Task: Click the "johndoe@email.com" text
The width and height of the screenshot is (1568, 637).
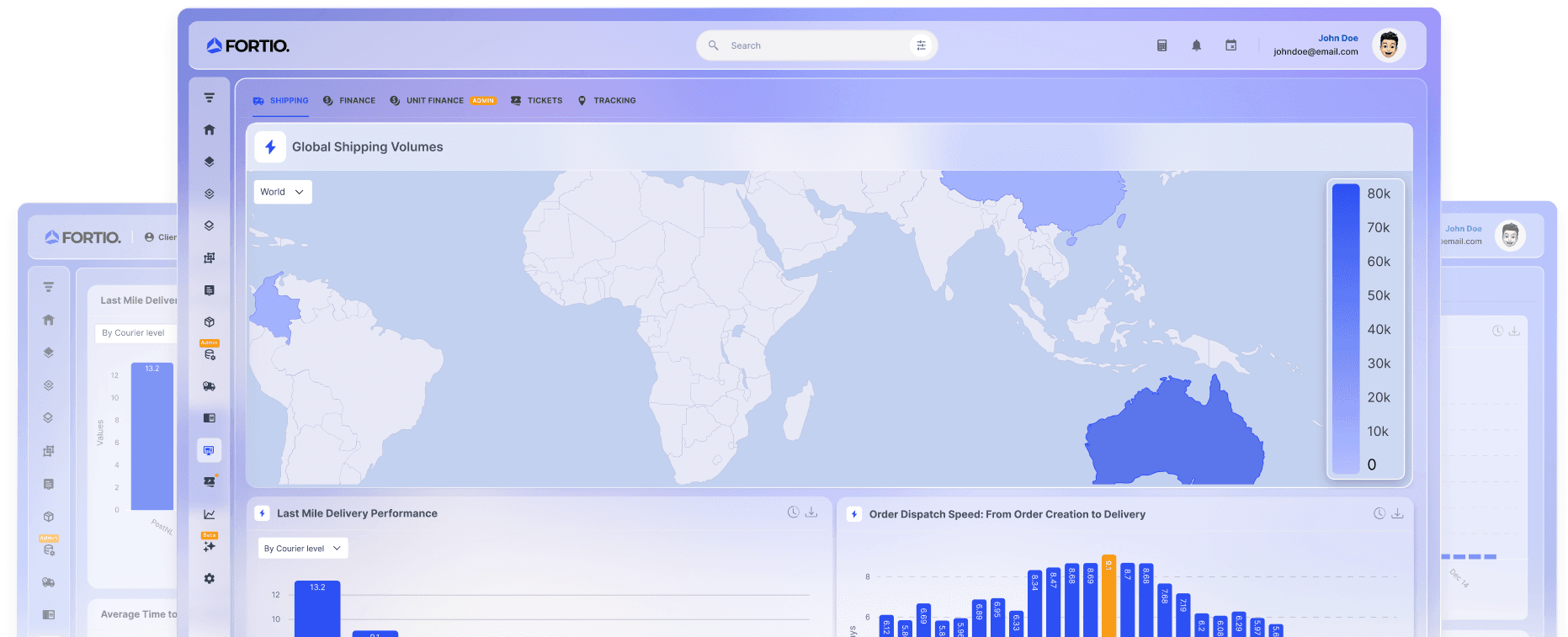Action: click(1316, 51)
